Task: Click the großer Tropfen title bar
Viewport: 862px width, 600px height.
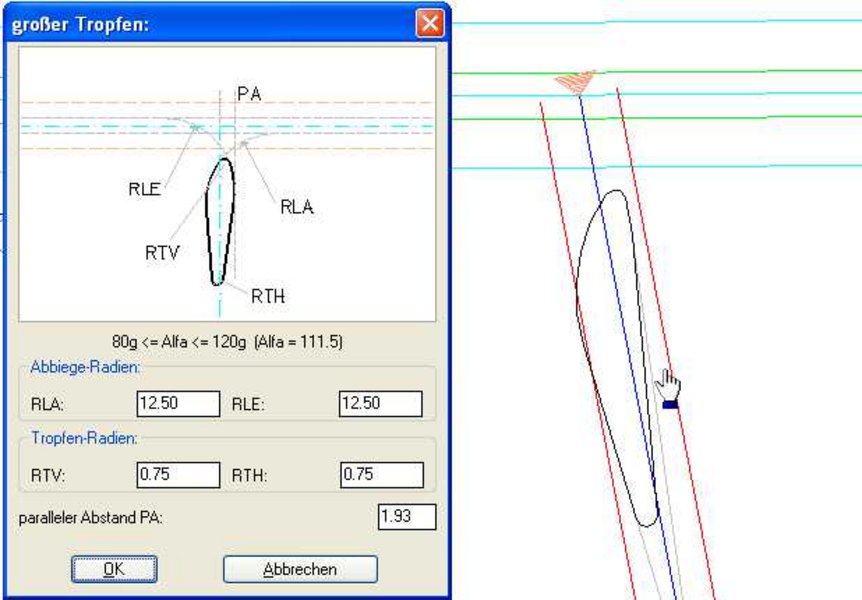Action: point(200,23)
